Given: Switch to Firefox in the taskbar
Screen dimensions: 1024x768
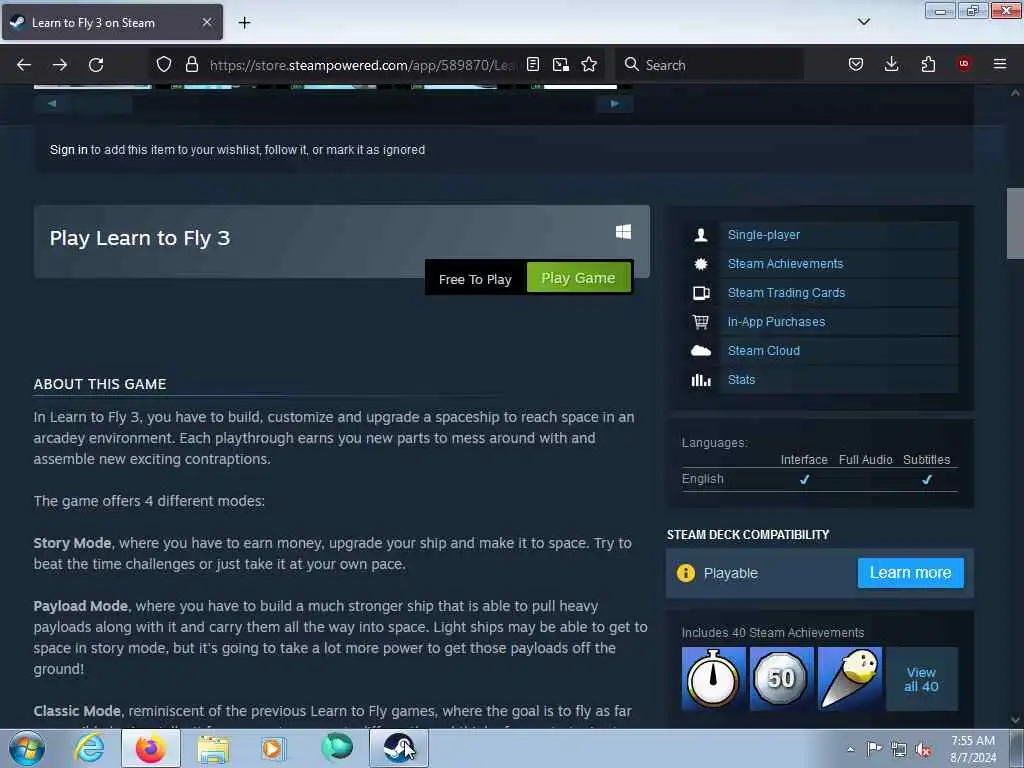Looking at the screenshot, I should pyautogui.click(x=151, y=748).
